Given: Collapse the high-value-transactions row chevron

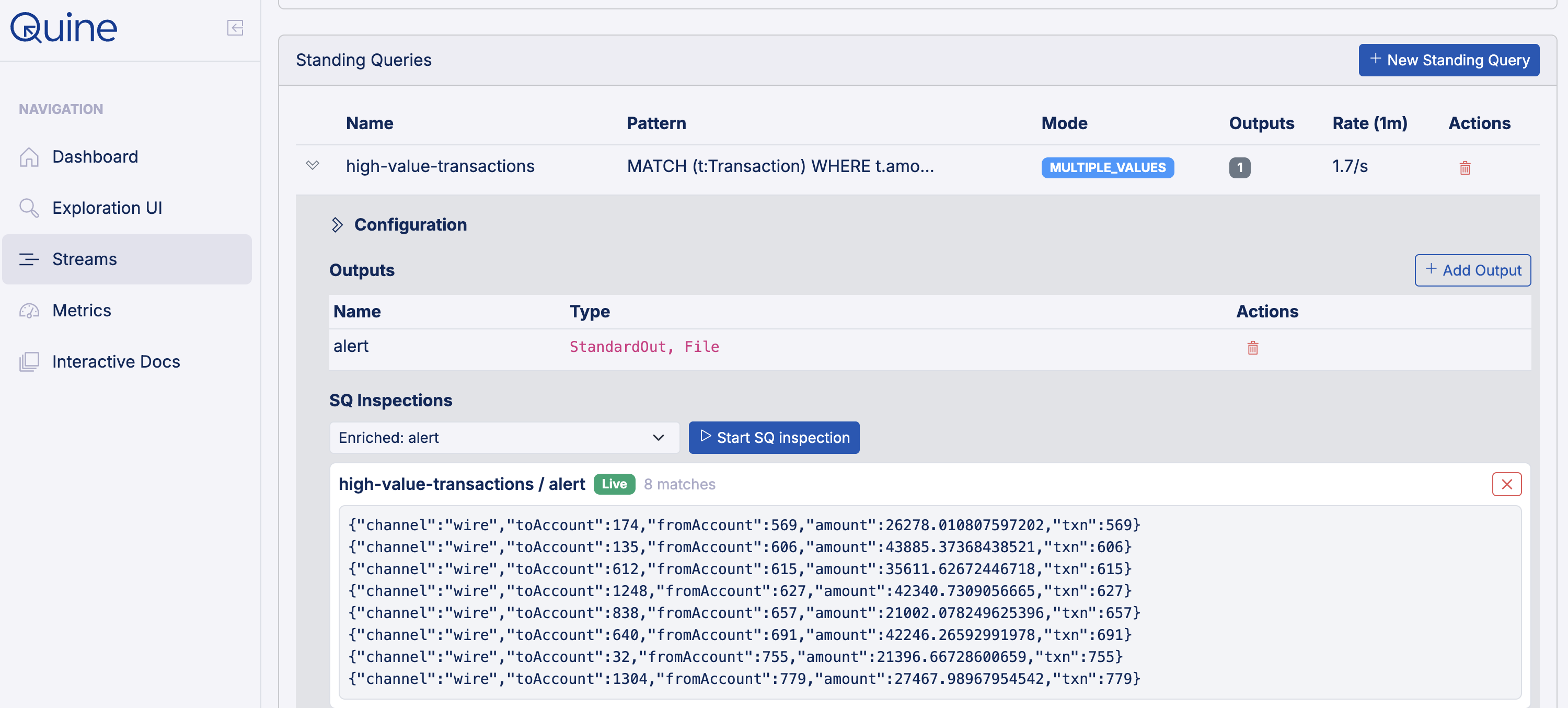Looking at the screenshot, I should pyautogui.click(x=312, y=166).
